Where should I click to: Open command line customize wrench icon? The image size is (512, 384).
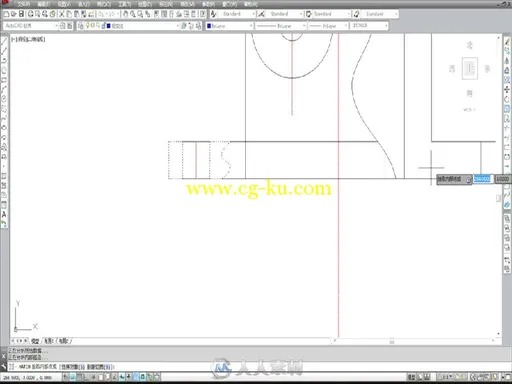3,367
